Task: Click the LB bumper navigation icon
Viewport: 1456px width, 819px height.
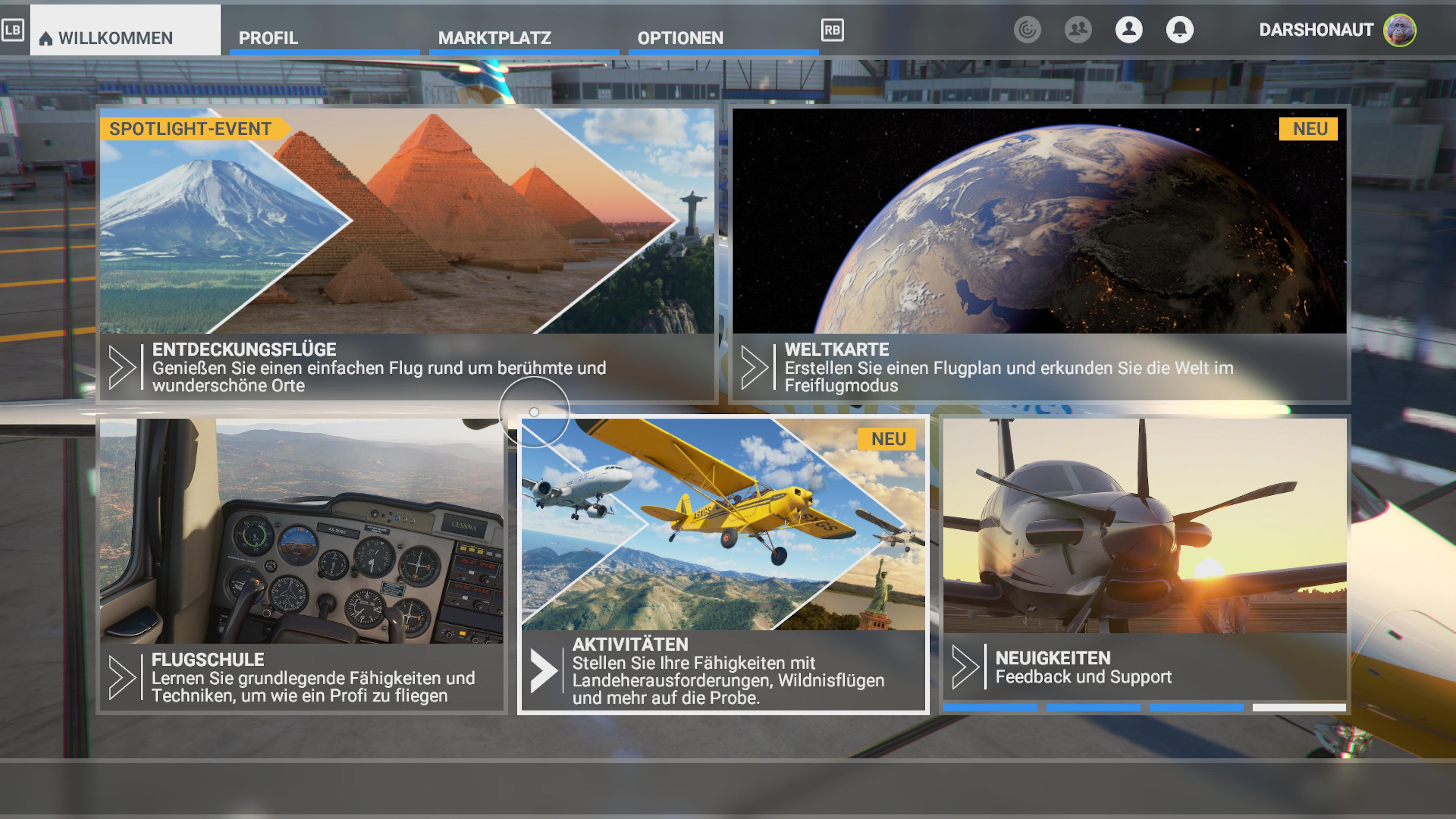Action: coord(13,30)
